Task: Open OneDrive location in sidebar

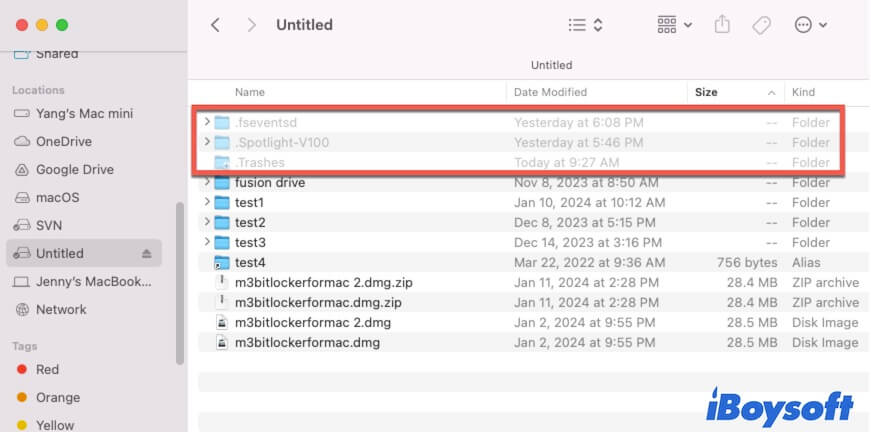Action: 63,142
